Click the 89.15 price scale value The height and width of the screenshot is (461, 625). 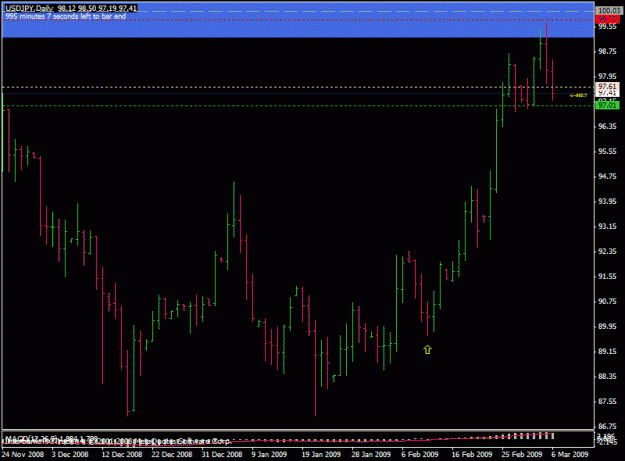pyautogui.click(x=607, y=351)
